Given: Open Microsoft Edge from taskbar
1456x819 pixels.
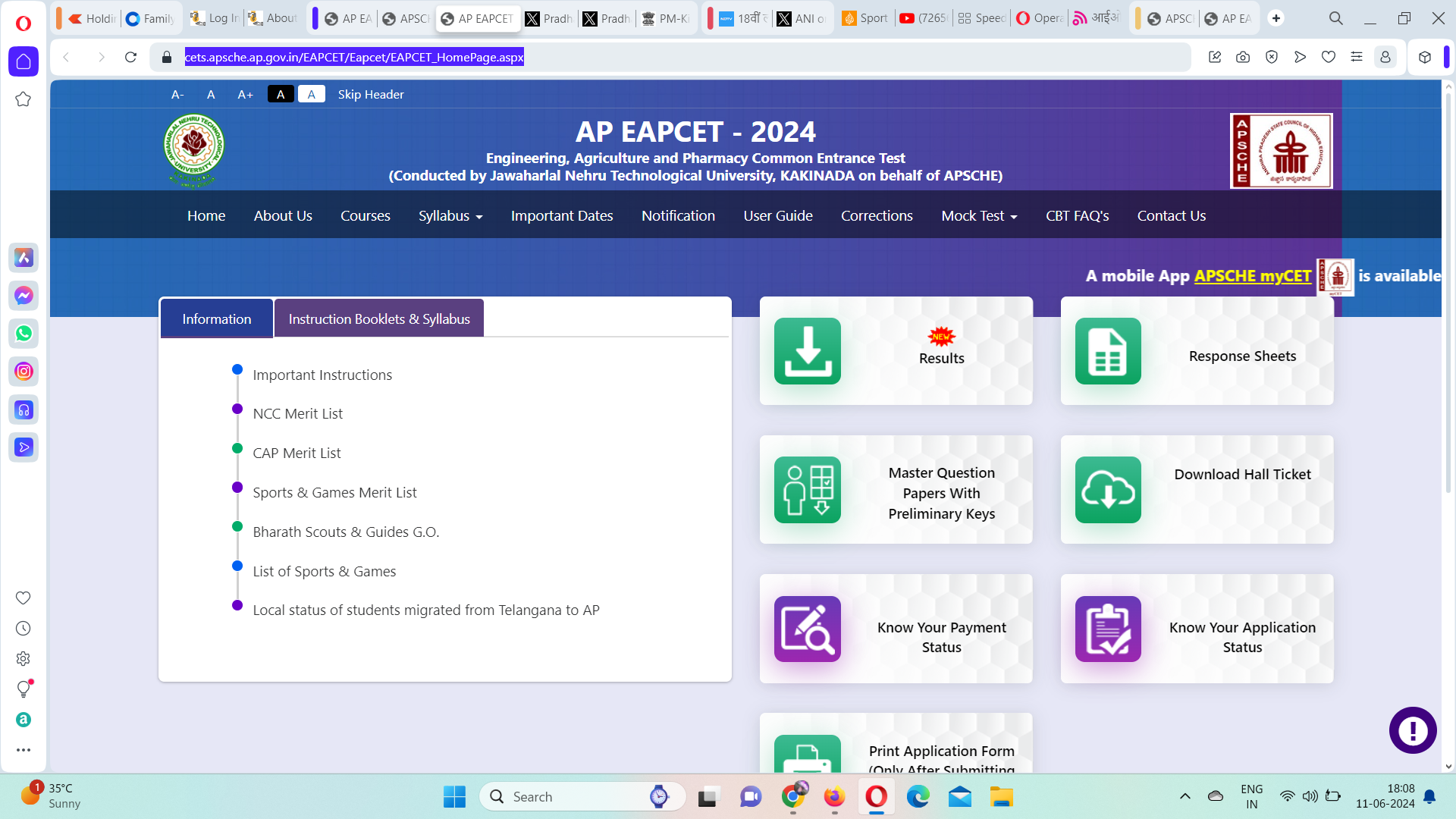Looking at the screenshot, I should 918,797.
